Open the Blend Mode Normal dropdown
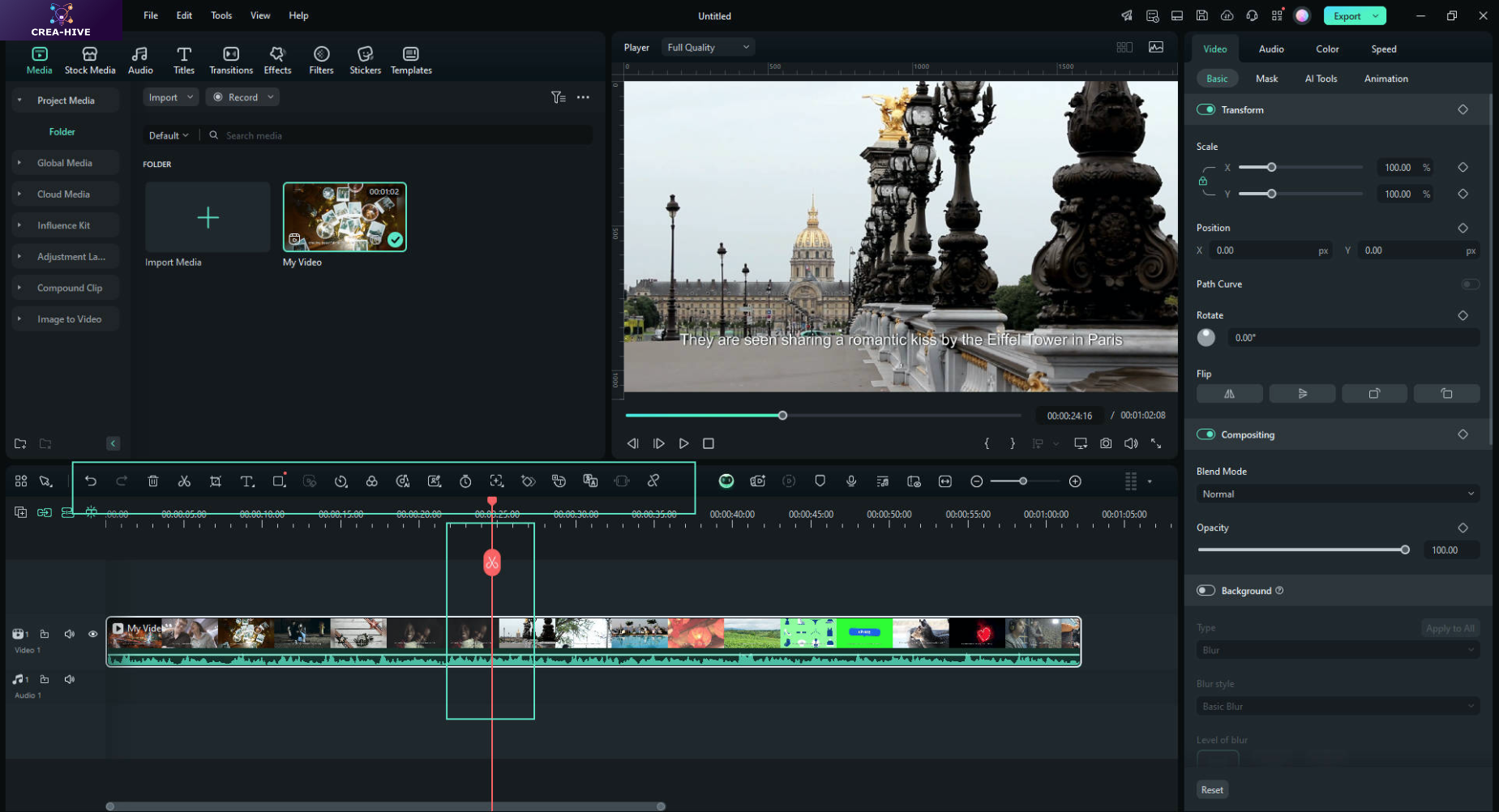The width and height of the screenshot is (1499, 812). [x=1338, y=494]
